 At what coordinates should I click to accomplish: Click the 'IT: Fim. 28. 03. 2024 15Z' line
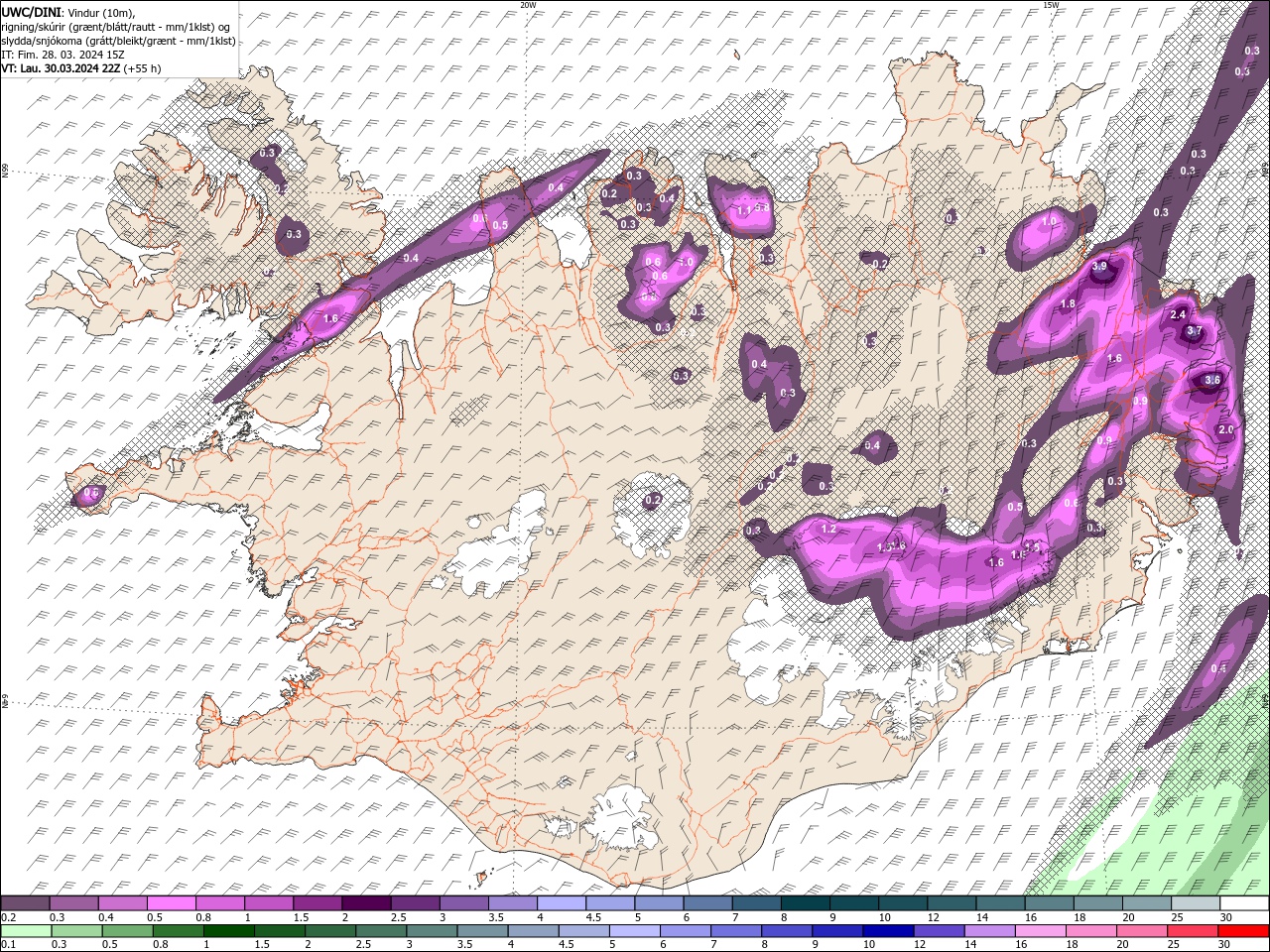click(x=63, y=55)
